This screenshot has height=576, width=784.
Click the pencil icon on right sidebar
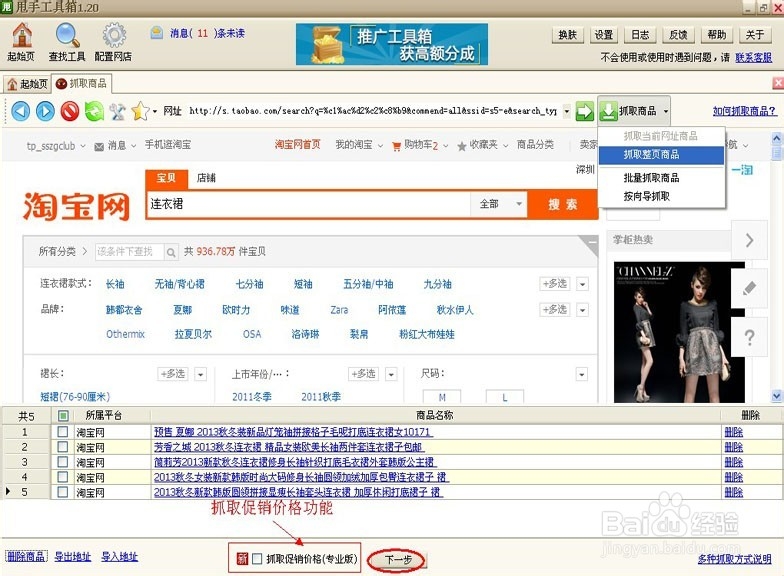[749, 288]
